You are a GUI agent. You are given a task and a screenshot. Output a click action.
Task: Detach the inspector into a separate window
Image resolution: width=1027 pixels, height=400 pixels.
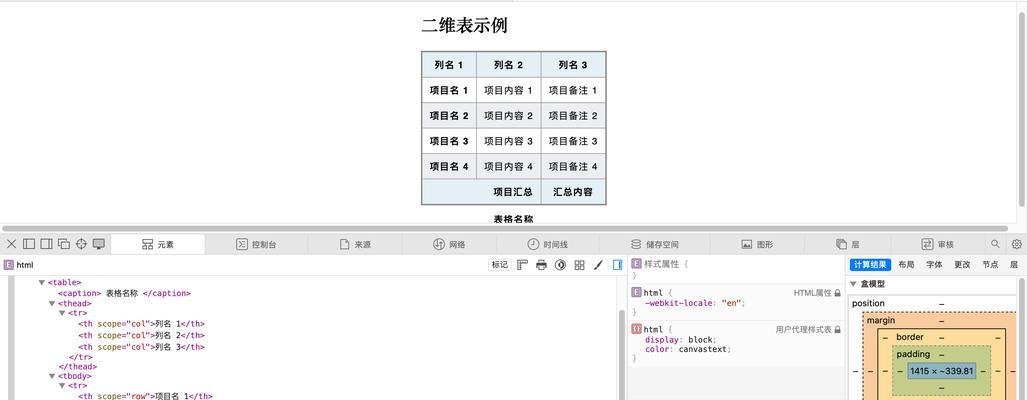coord(64,244)
